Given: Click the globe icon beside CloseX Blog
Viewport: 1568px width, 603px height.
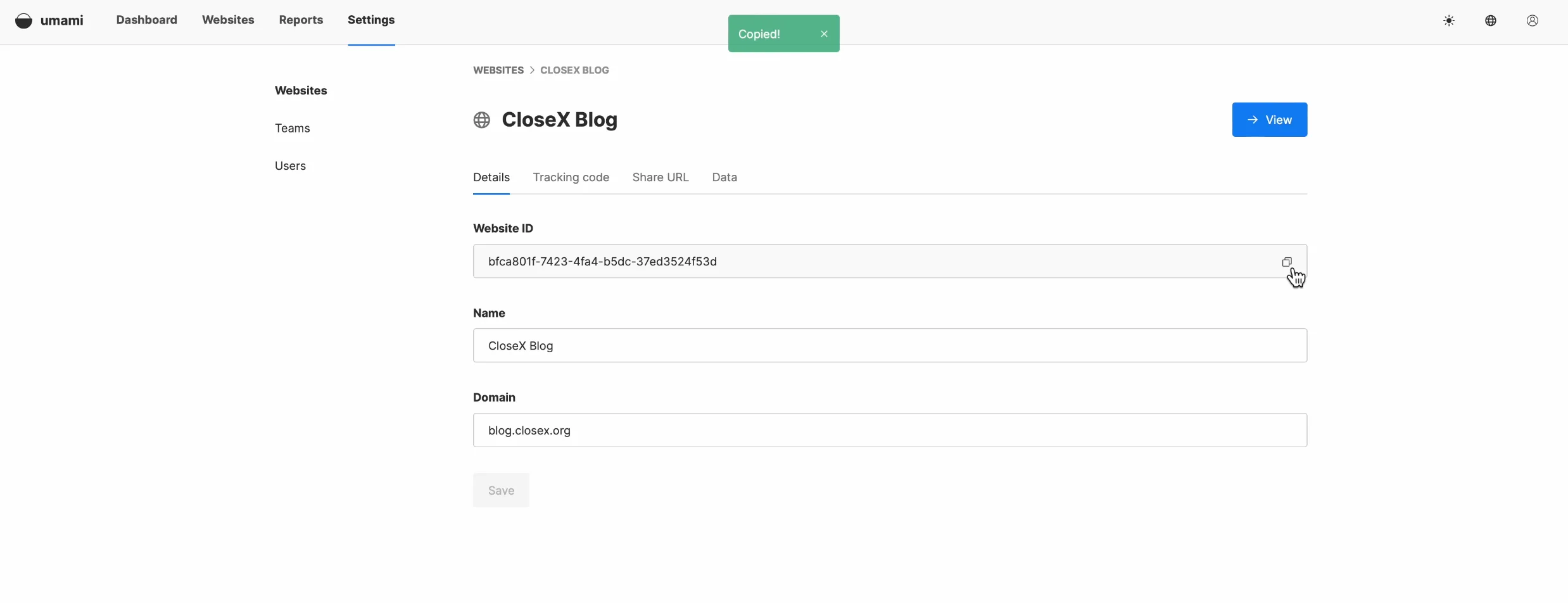Looking at the screenshot, I should (x=482, y=120).
